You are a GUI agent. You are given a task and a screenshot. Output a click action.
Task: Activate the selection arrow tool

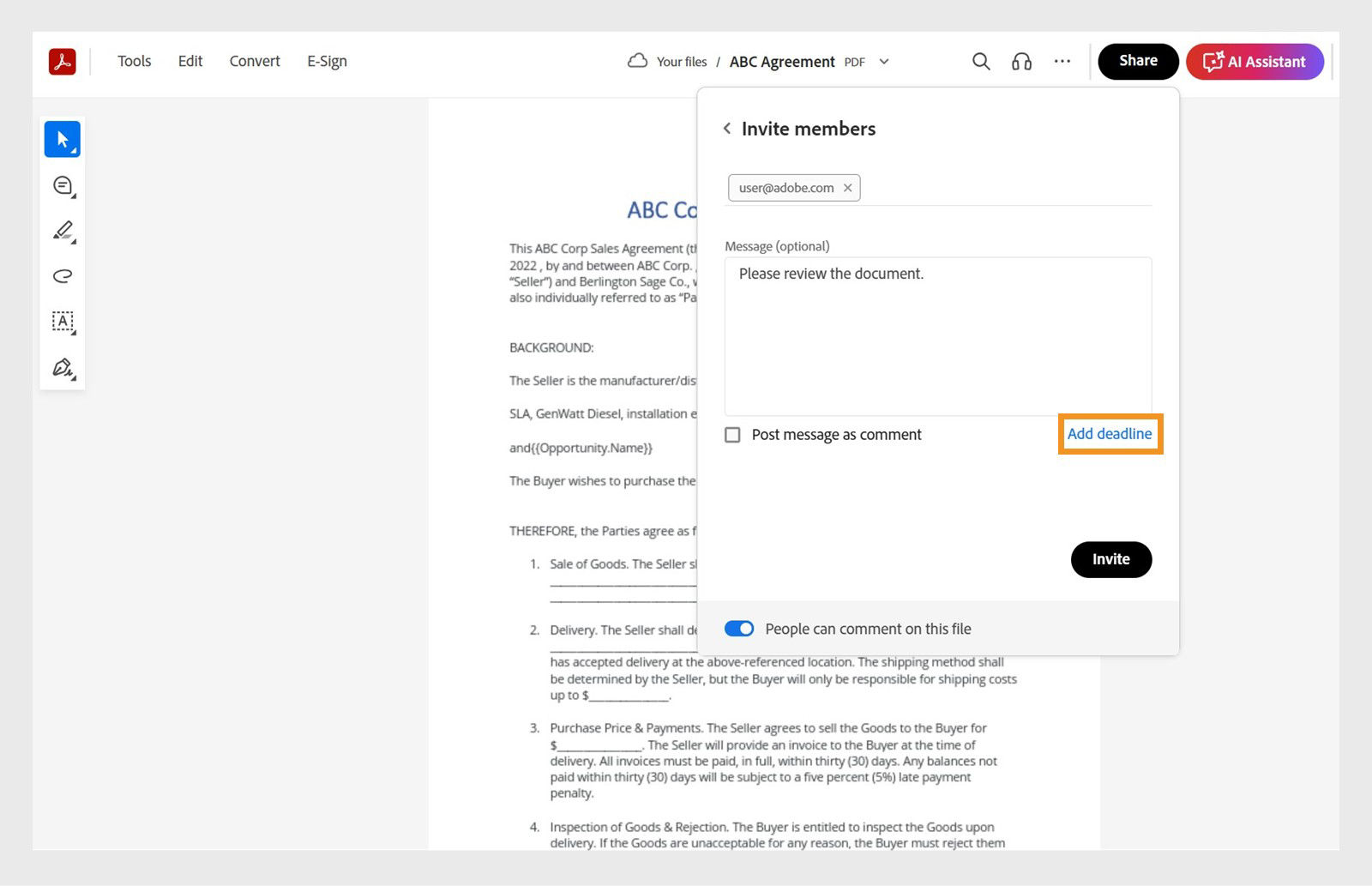click(62, 137)
